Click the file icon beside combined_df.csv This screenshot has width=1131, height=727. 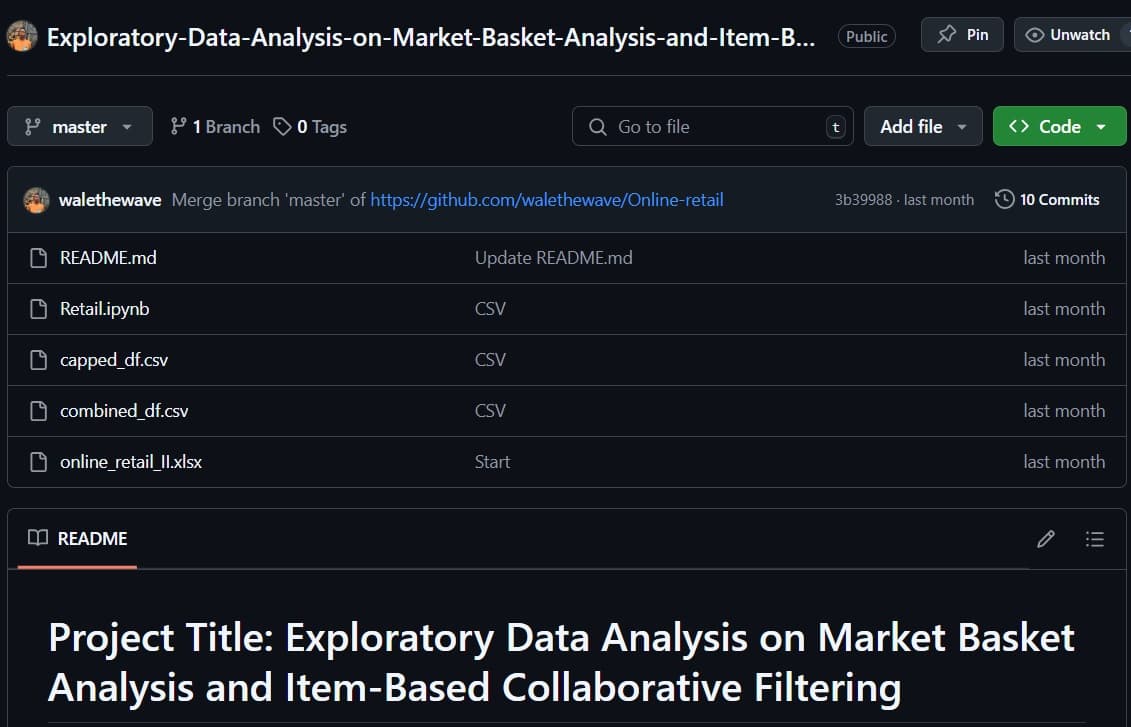point(38,411)
